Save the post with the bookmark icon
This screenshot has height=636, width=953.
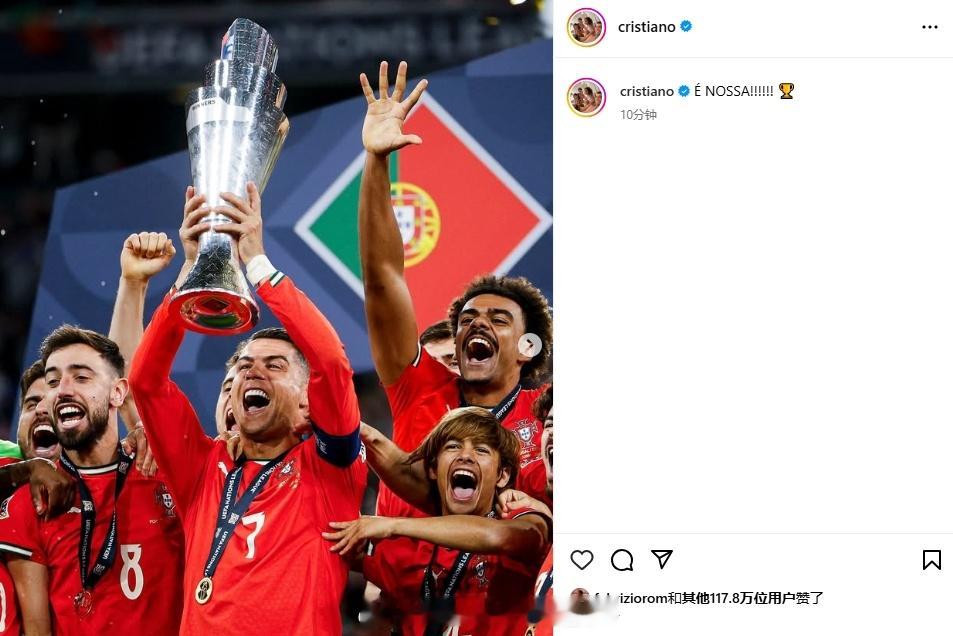931,559
